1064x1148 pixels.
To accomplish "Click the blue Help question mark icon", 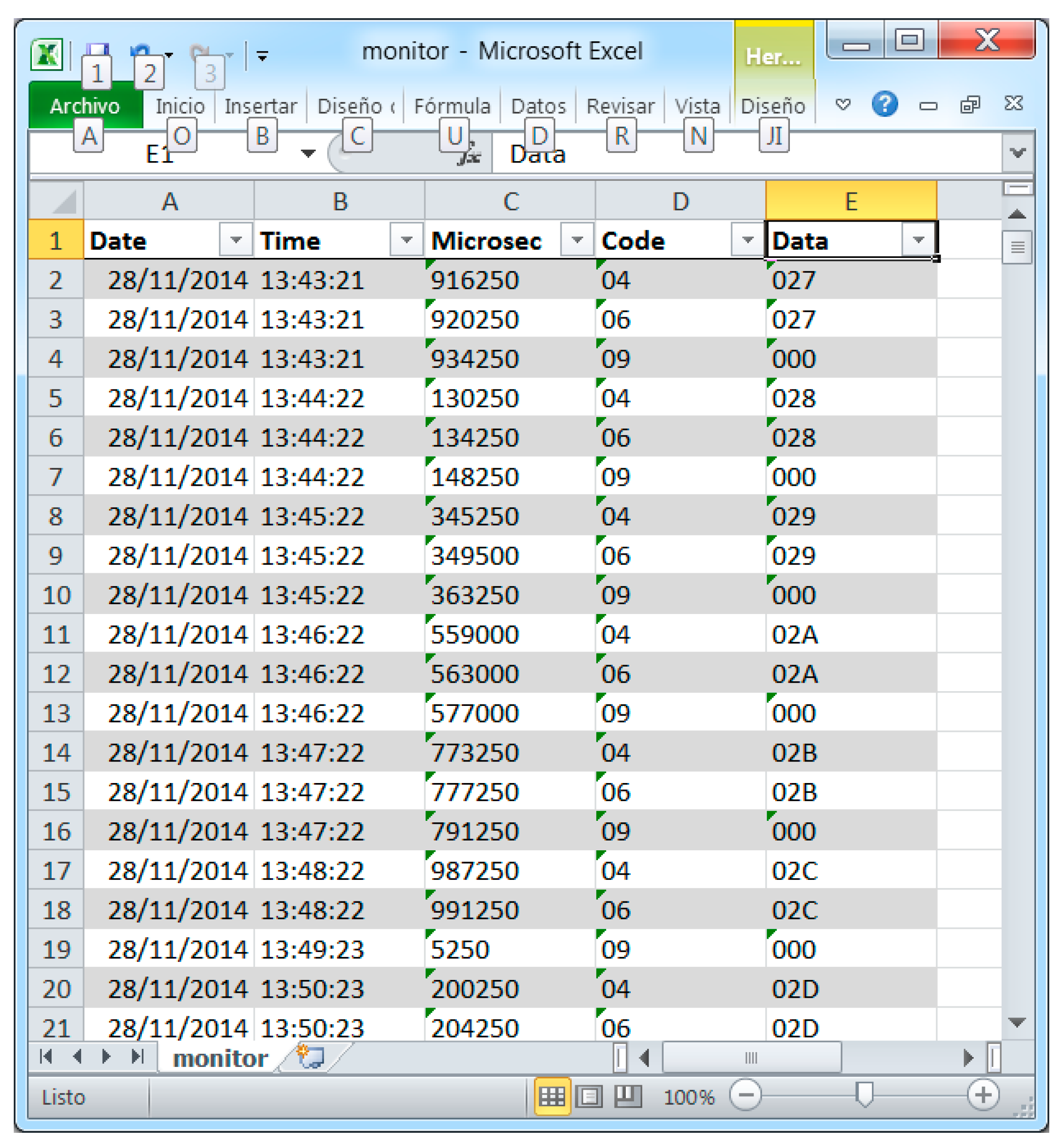I will coord(884,104).
